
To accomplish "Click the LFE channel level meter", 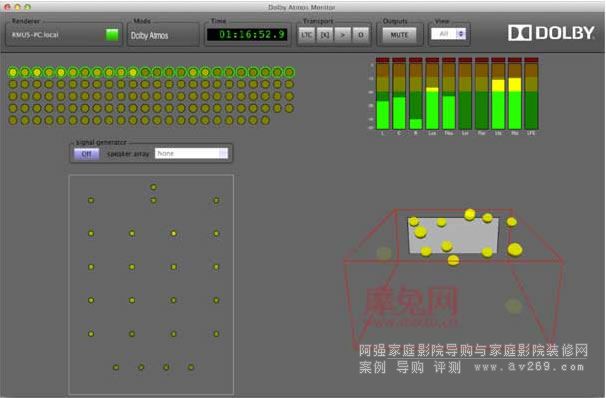I will [x=531, y=93].
